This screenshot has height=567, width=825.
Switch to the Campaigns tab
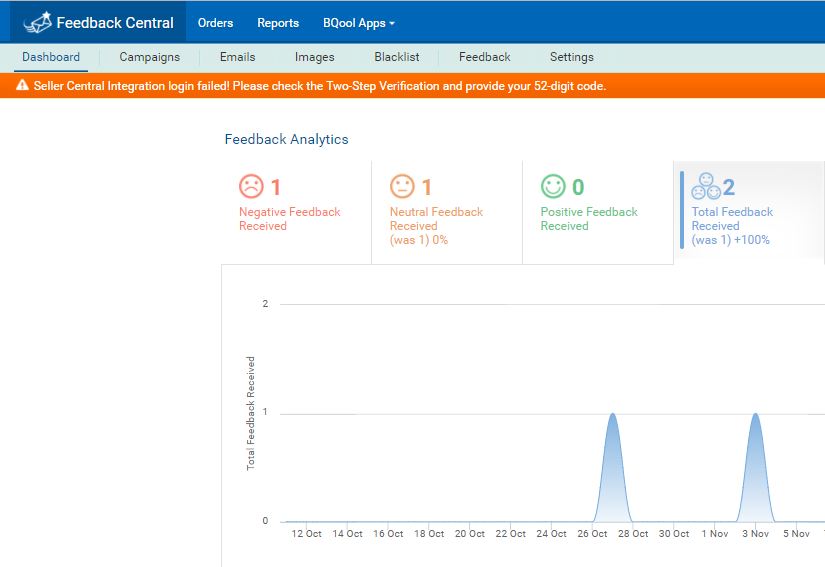coord(149,57)
